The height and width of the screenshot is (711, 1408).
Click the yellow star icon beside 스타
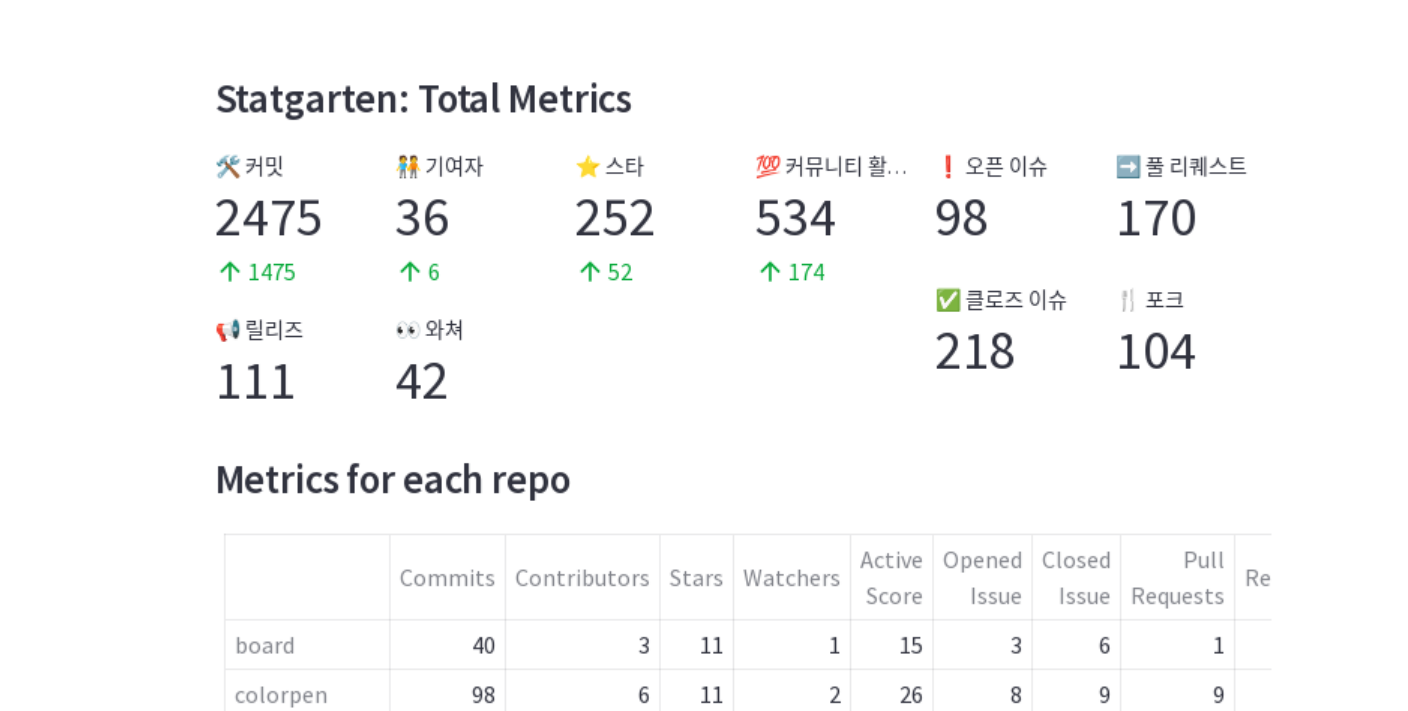(x=587, y=167)
